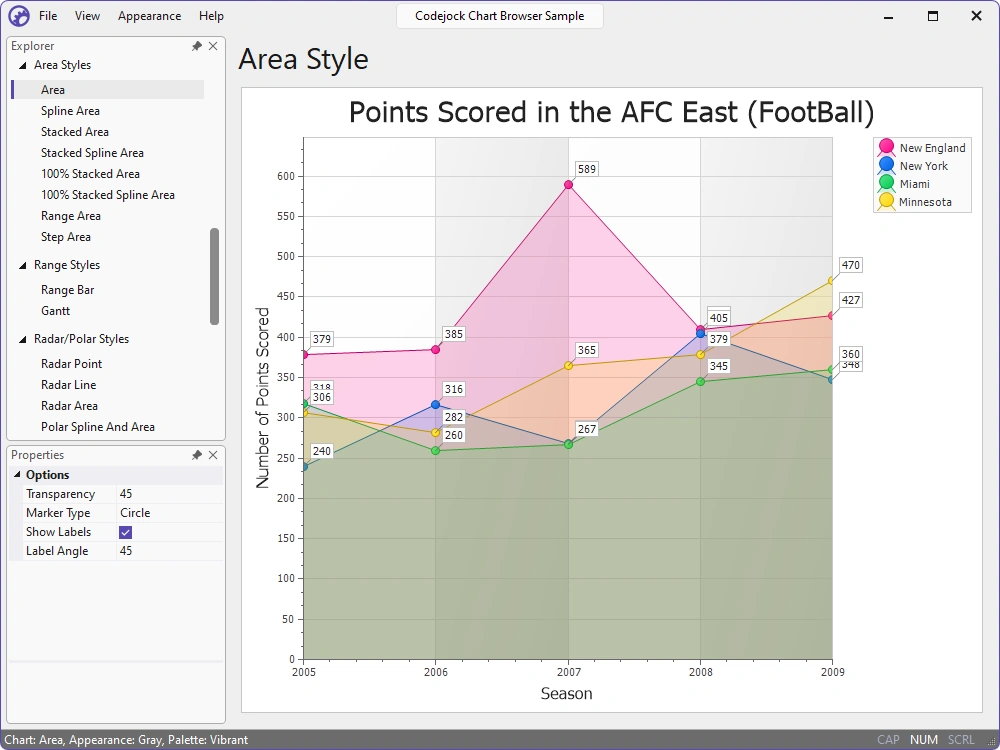Click the 365 Minnesota data label
Viewport: 1000px width, 750px height.
(586, 350)
